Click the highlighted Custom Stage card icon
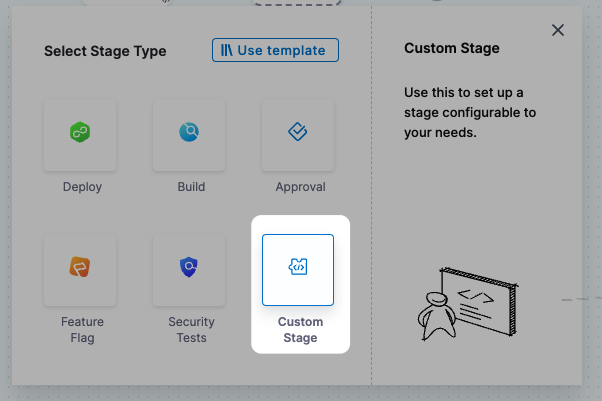Screen dimensions: 602x401 pos(297,268)
